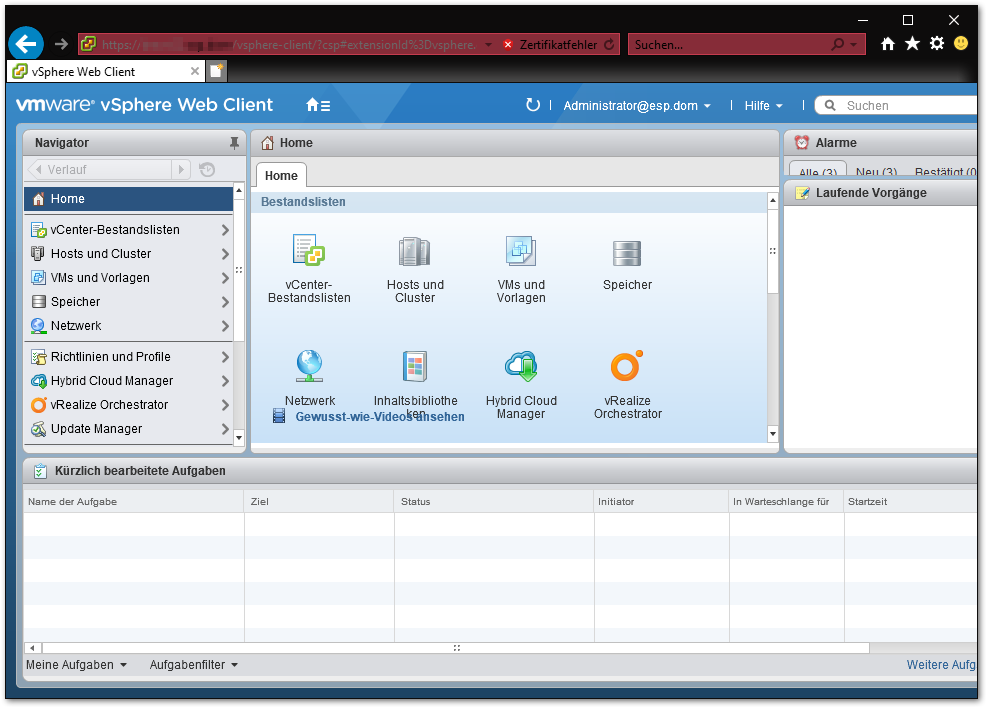Open VMs und Vorlagen home icon
Screen dimensions: 987x708
pyautogui.click(x=521, y=252)
